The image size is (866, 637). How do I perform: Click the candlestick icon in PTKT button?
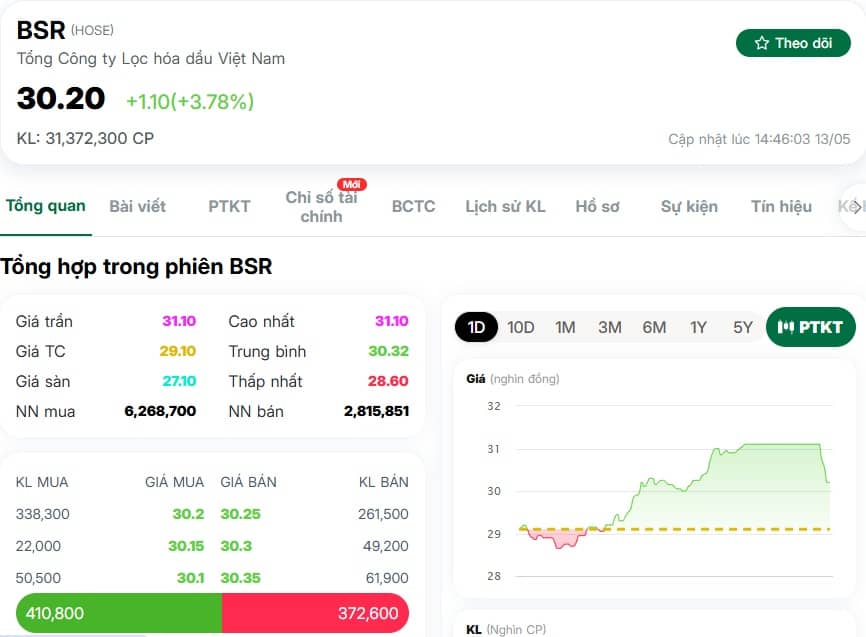[x=785, y=328]
